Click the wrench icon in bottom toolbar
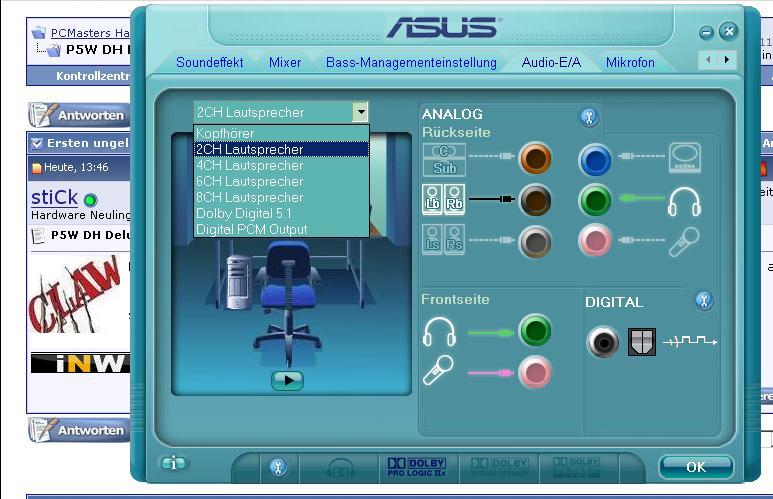The image size is (773, 499). point(279,466)
